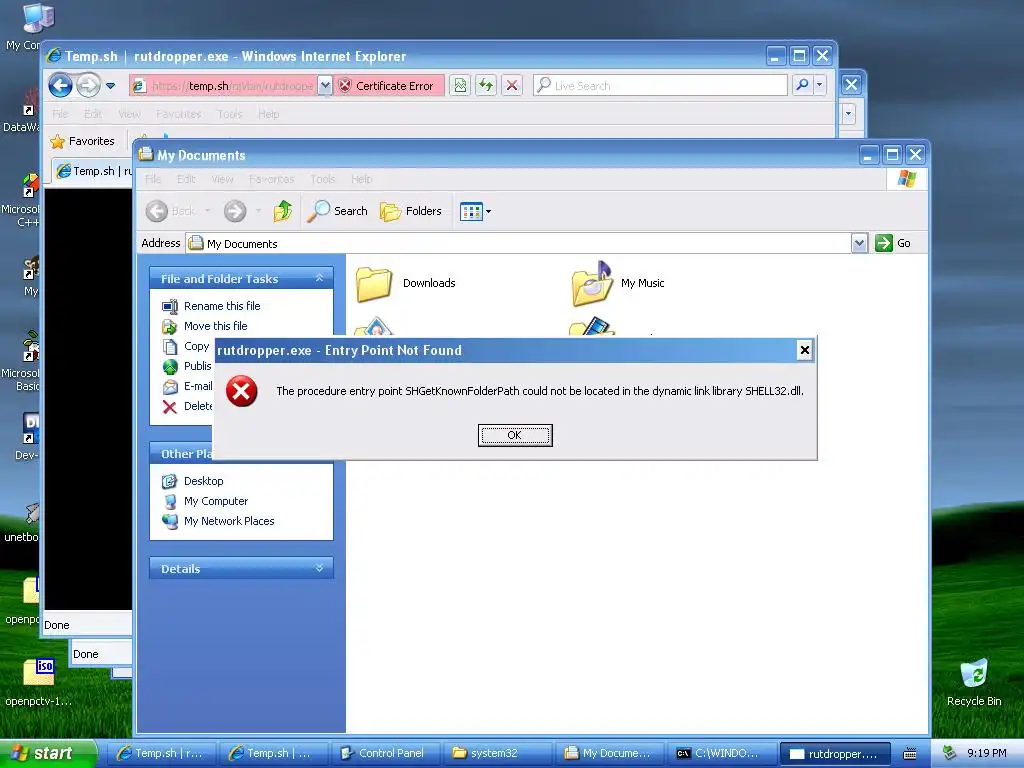The height and width of the screenshot is (768, 1024).
Task: Stop loading the Internet Explorer page
Action: click(512, 86)
